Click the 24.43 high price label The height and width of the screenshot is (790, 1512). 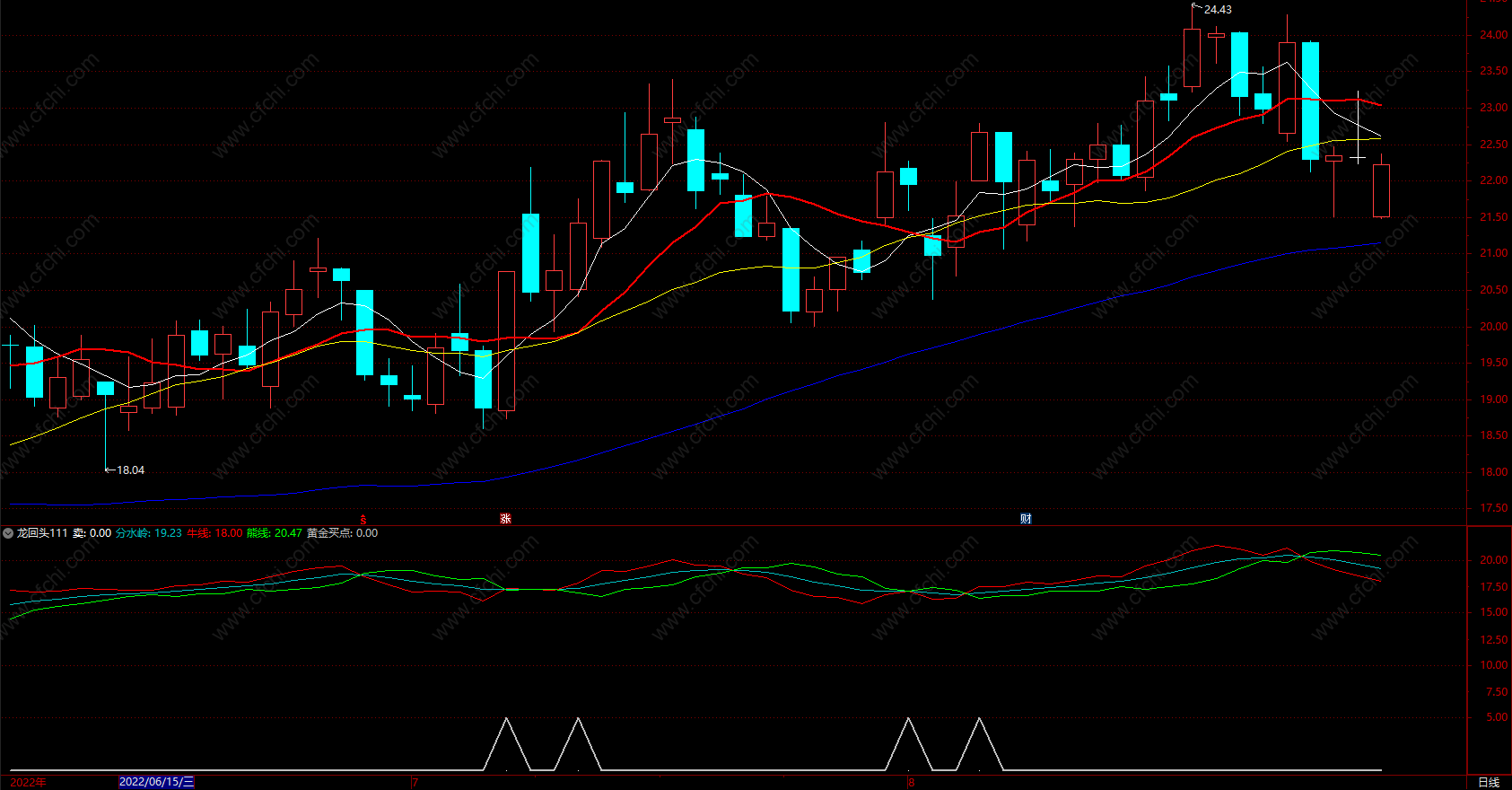point(1218,10)
